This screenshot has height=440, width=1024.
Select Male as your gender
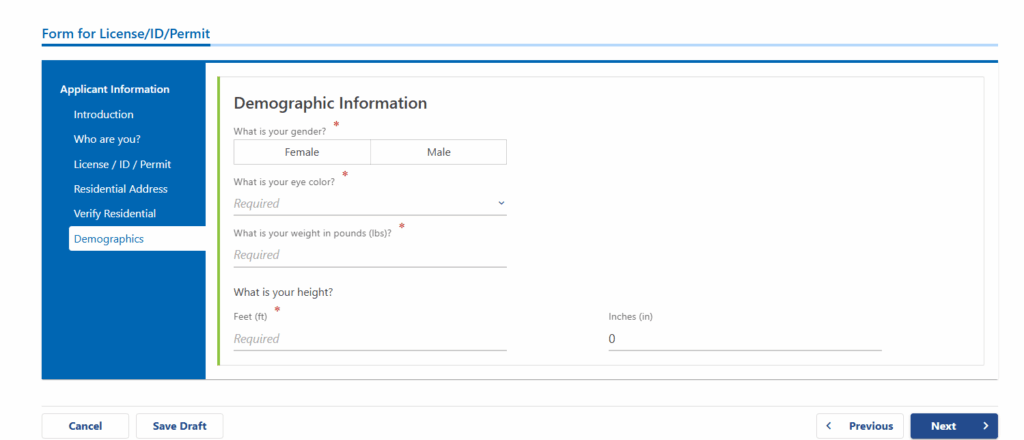click(x=438, y=152)
